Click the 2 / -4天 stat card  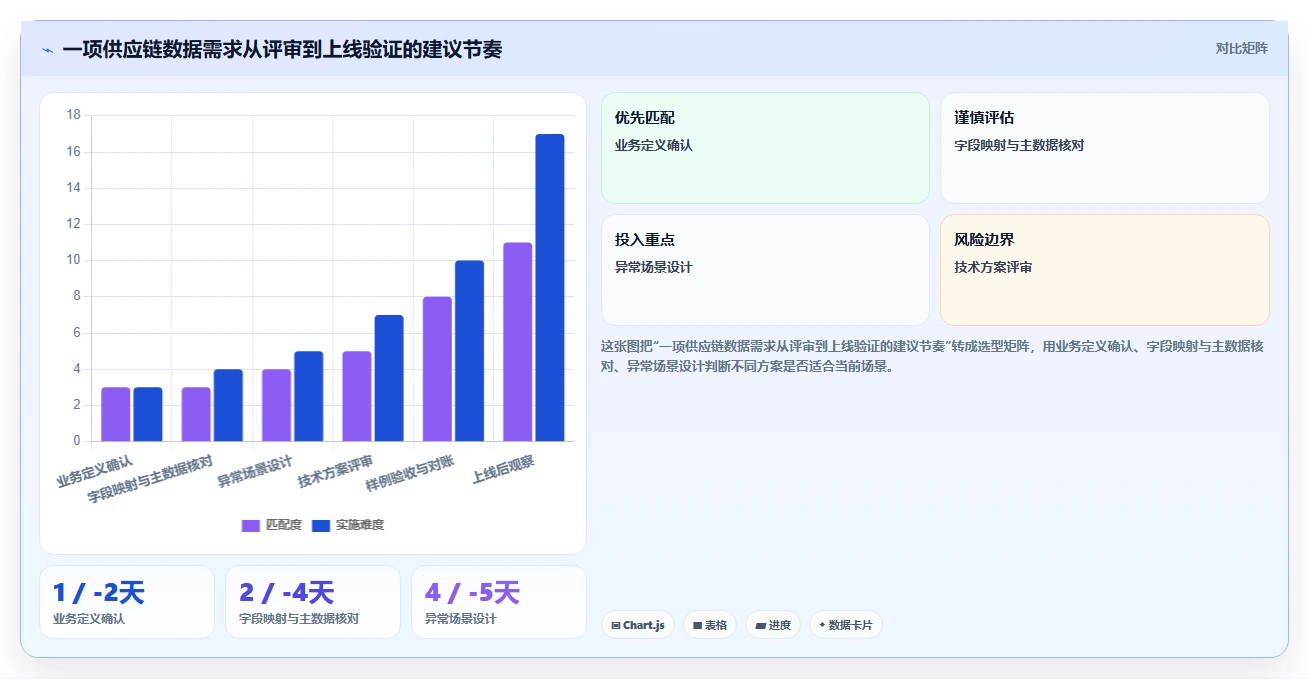[x=313, y=602]
